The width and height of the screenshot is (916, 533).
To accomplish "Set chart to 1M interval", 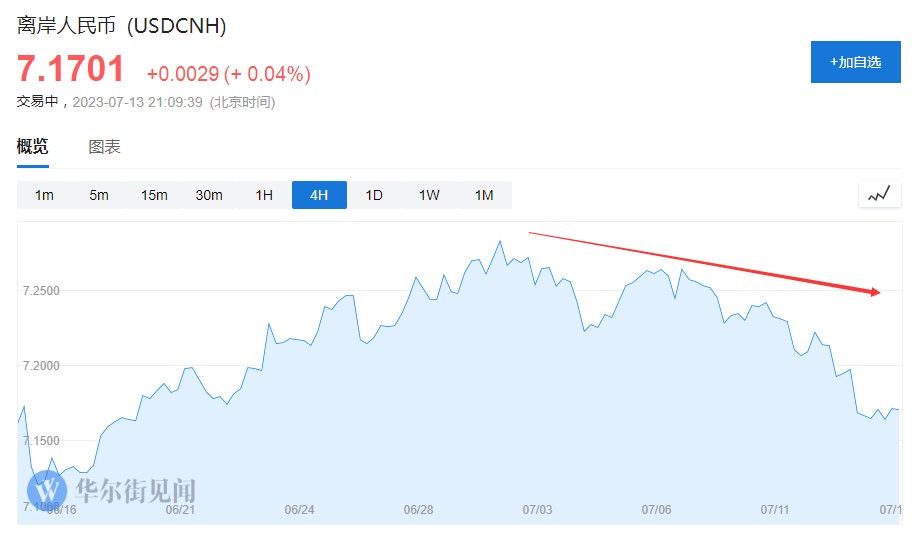I will pos(484,195).
